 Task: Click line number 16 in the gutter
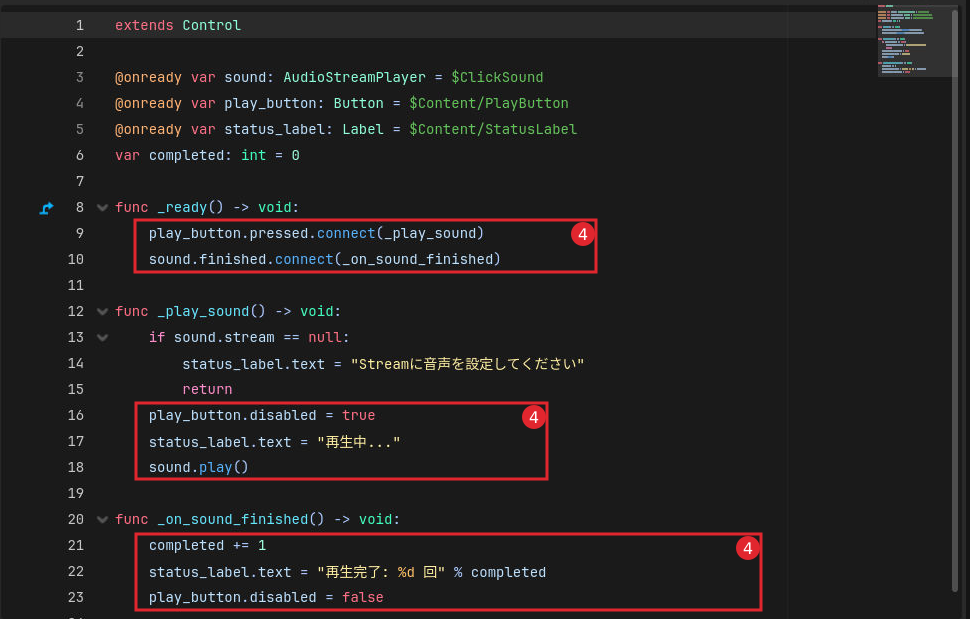pos(75,415)
